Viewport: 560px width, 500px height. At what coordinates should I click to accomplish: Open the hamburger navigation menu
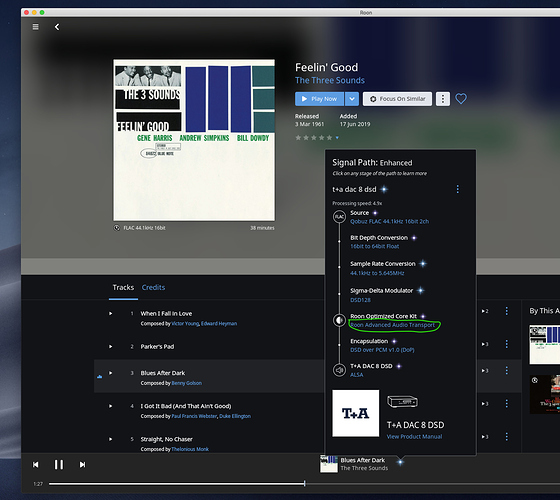(35, 27)
